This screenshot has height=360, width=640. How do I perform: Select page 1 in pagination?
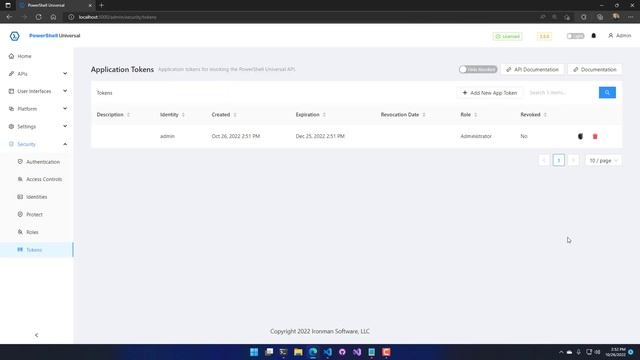559,160
